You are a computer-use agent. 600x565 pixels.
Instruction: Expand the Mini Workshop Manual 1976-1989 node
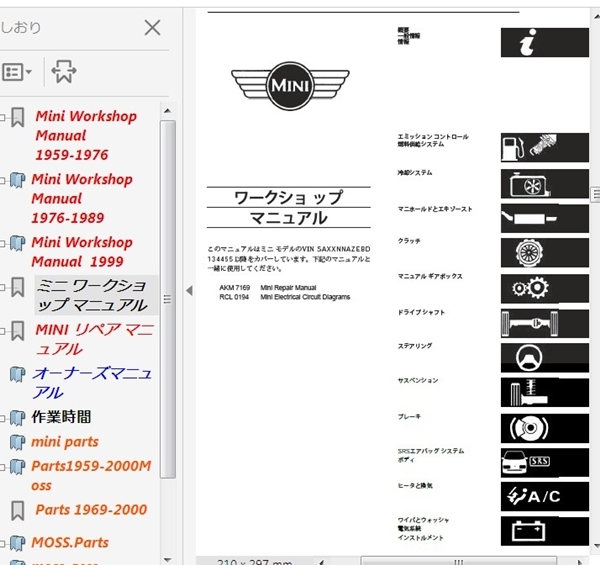click(2, 180)
